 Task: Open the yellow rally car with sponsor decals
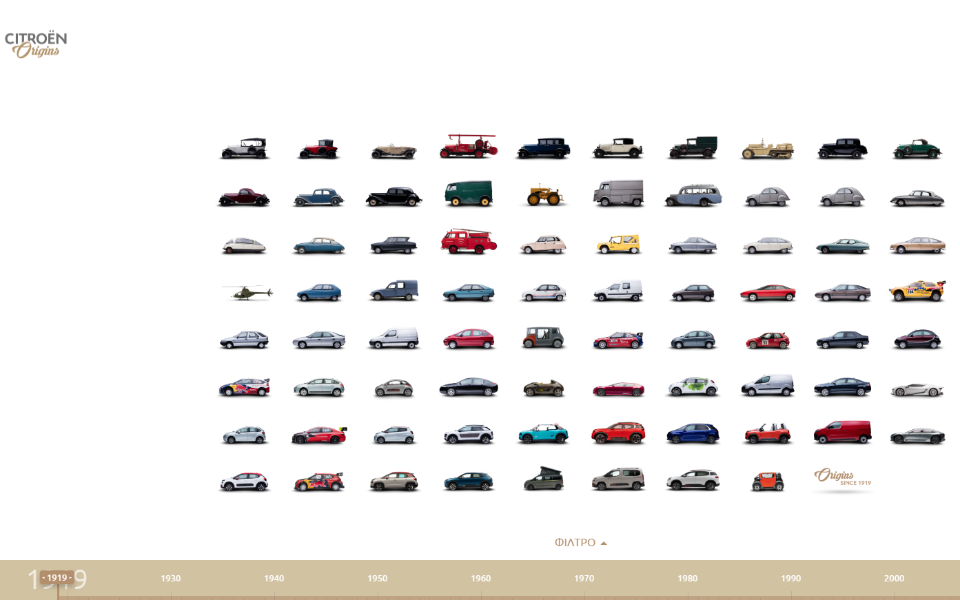pyautogui.click(x=916, y=291)
